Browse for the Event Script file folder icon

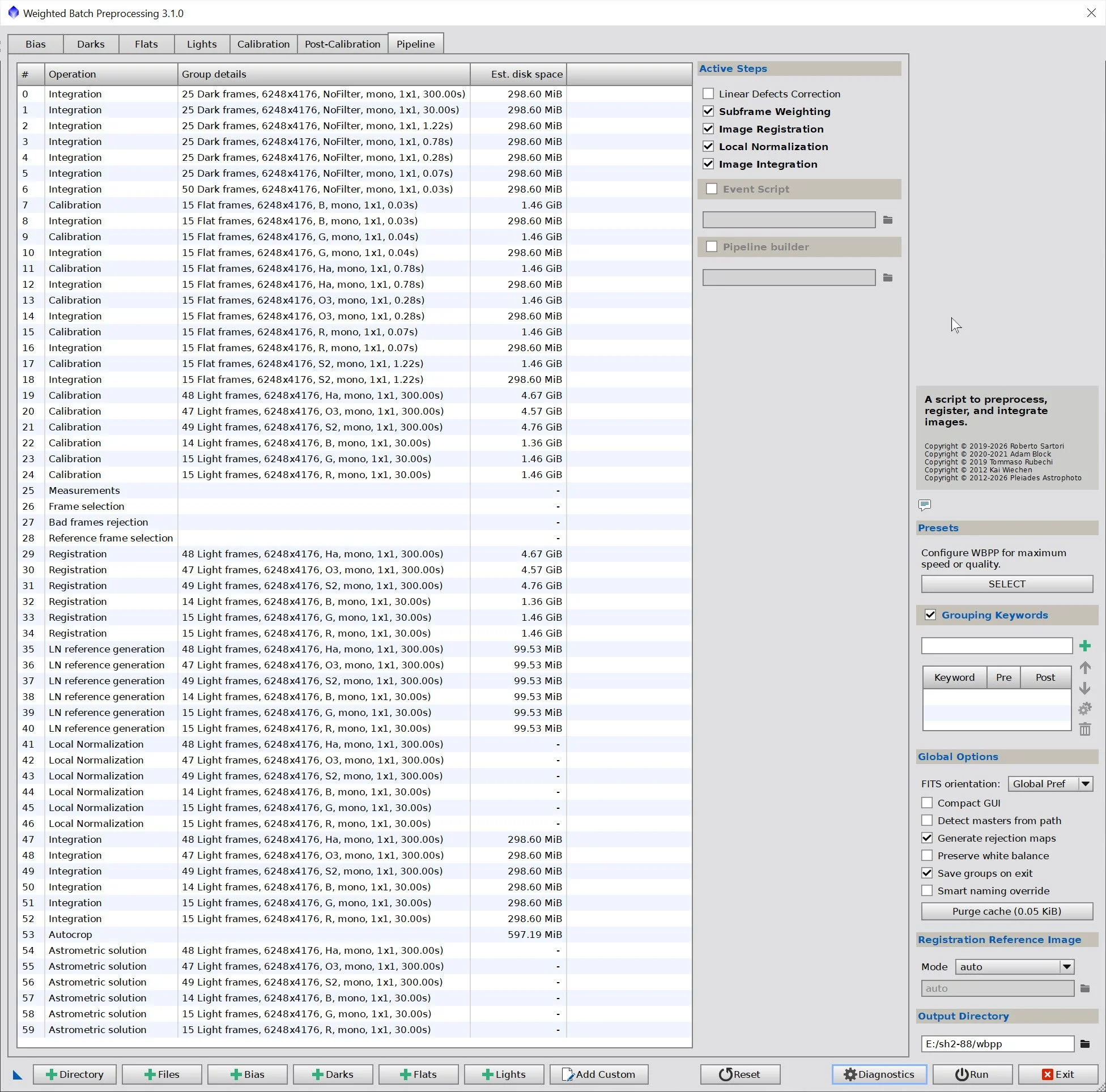click(x=887, y=220)
